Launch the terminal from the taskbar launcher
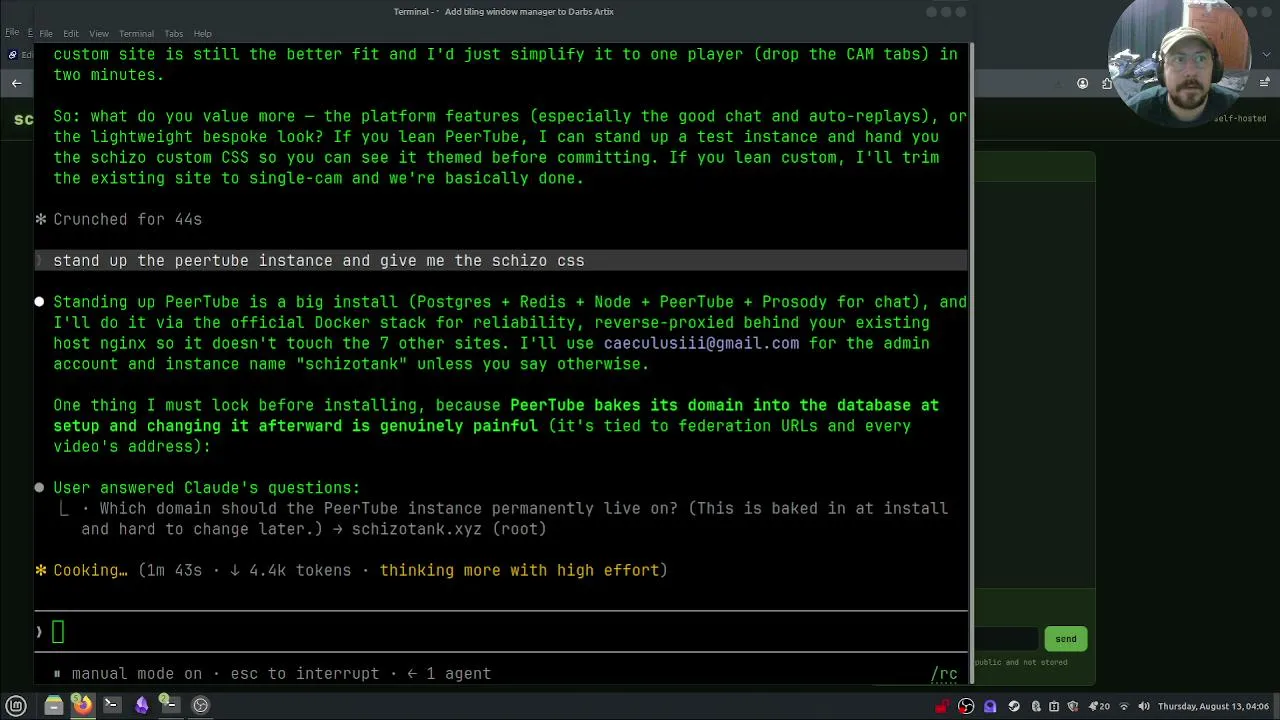This screenshot has width=1280, height=720. click(x=111, y=705)
